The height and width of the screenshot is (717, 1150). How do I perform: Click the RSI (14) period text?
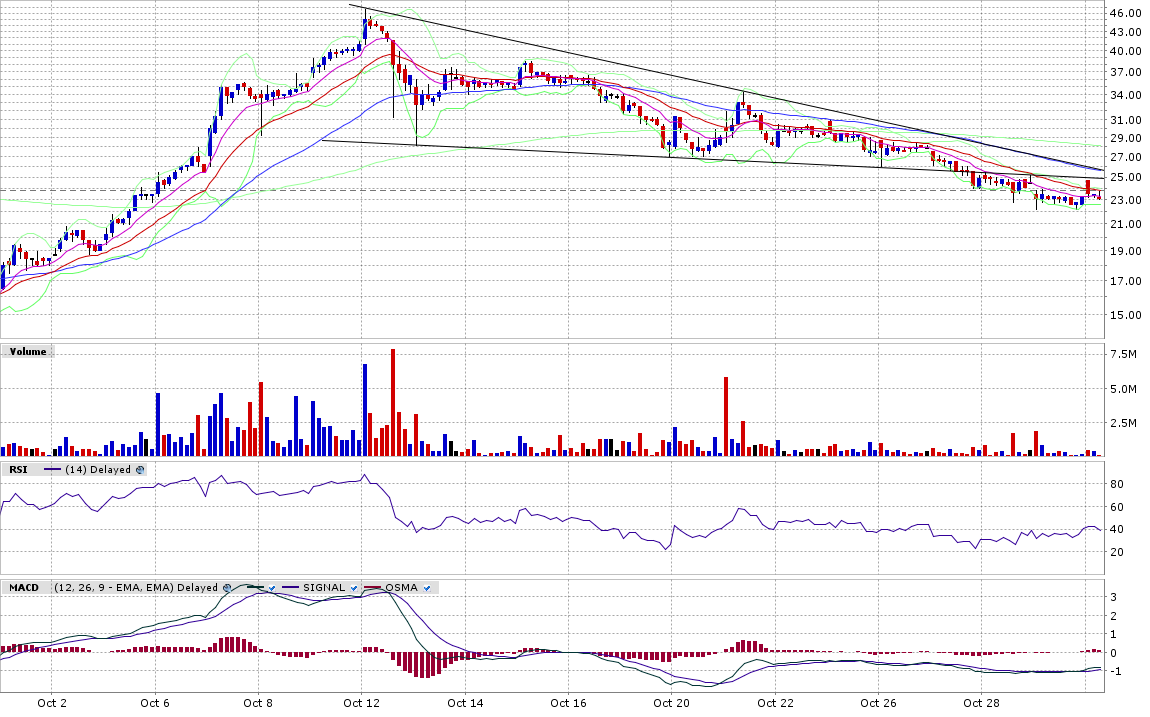76,469
